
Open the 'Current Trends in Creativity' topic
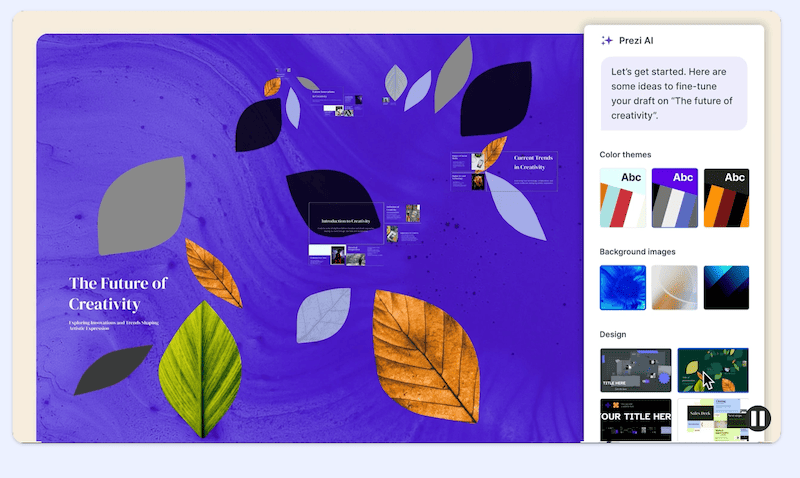(x=534, y=163)
